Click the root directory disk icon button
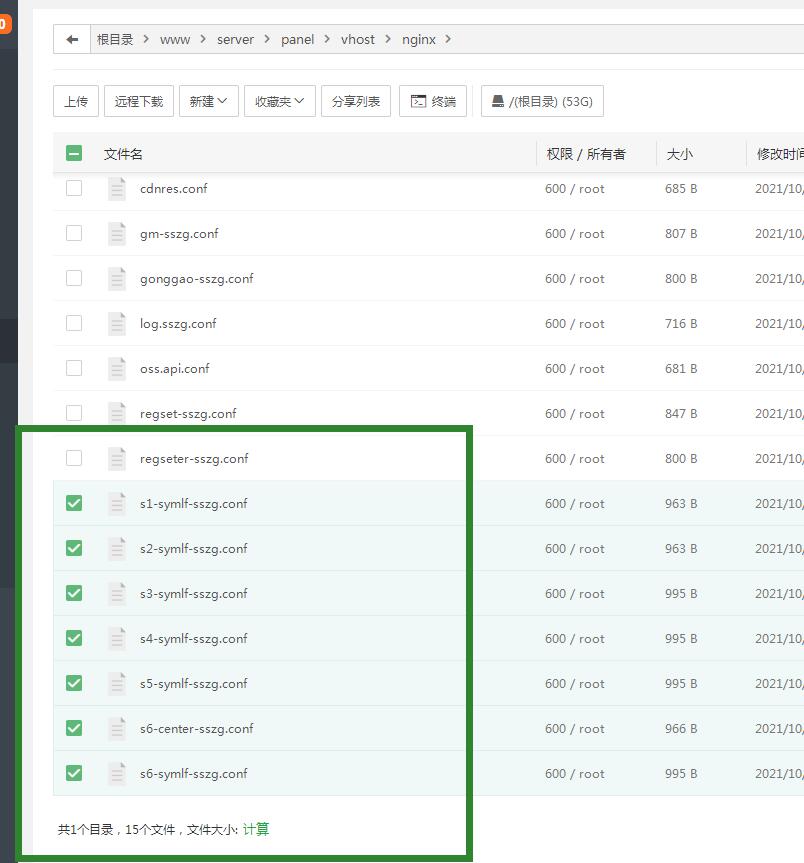Screen dimensions: 804x863 542,101
